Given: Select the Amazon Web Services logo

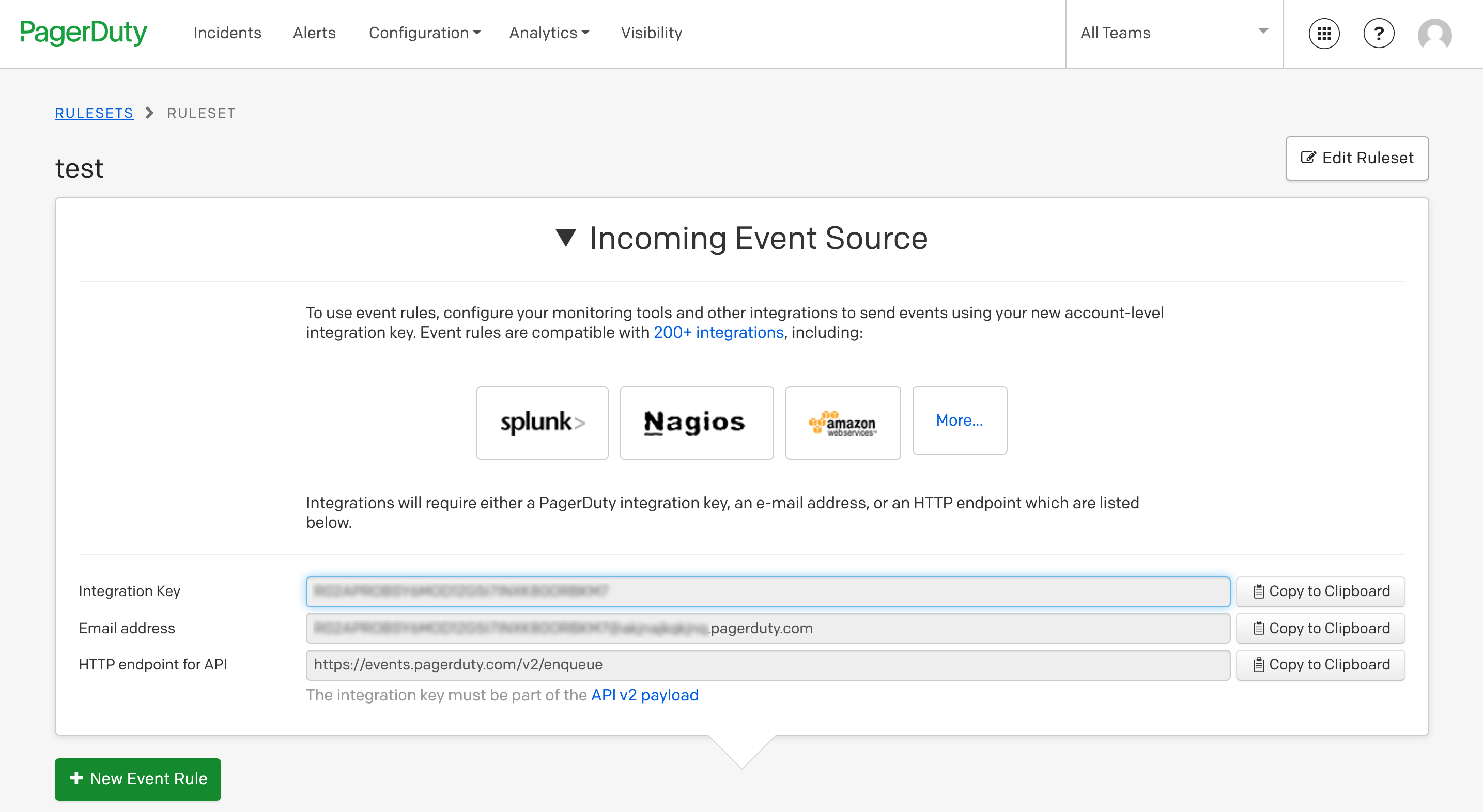Looking at the screenshot, I should (843, 423).
